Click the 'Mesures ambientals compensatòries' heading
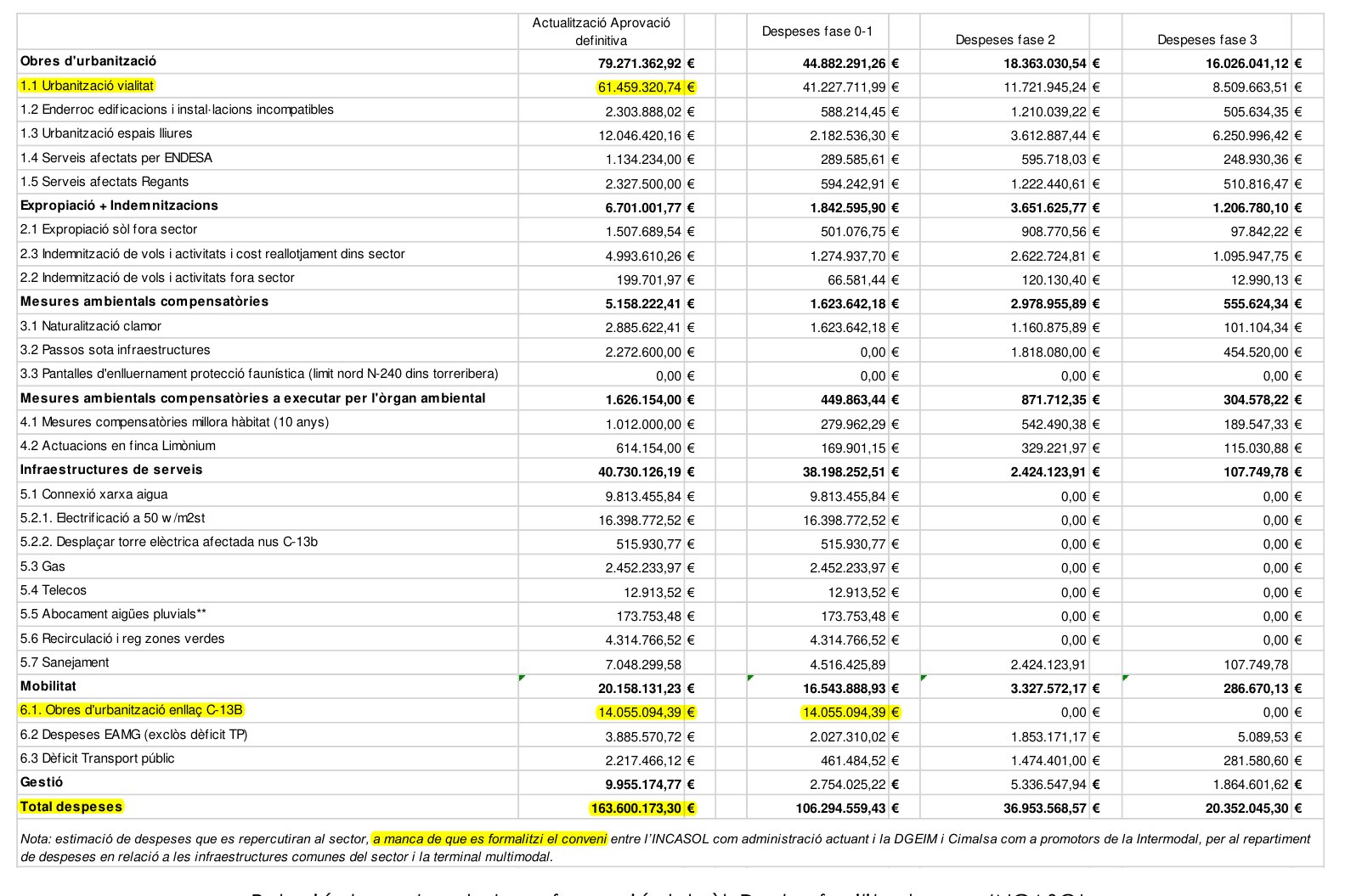The width and height of the screenshot is (1345, 896). (144, 301)
